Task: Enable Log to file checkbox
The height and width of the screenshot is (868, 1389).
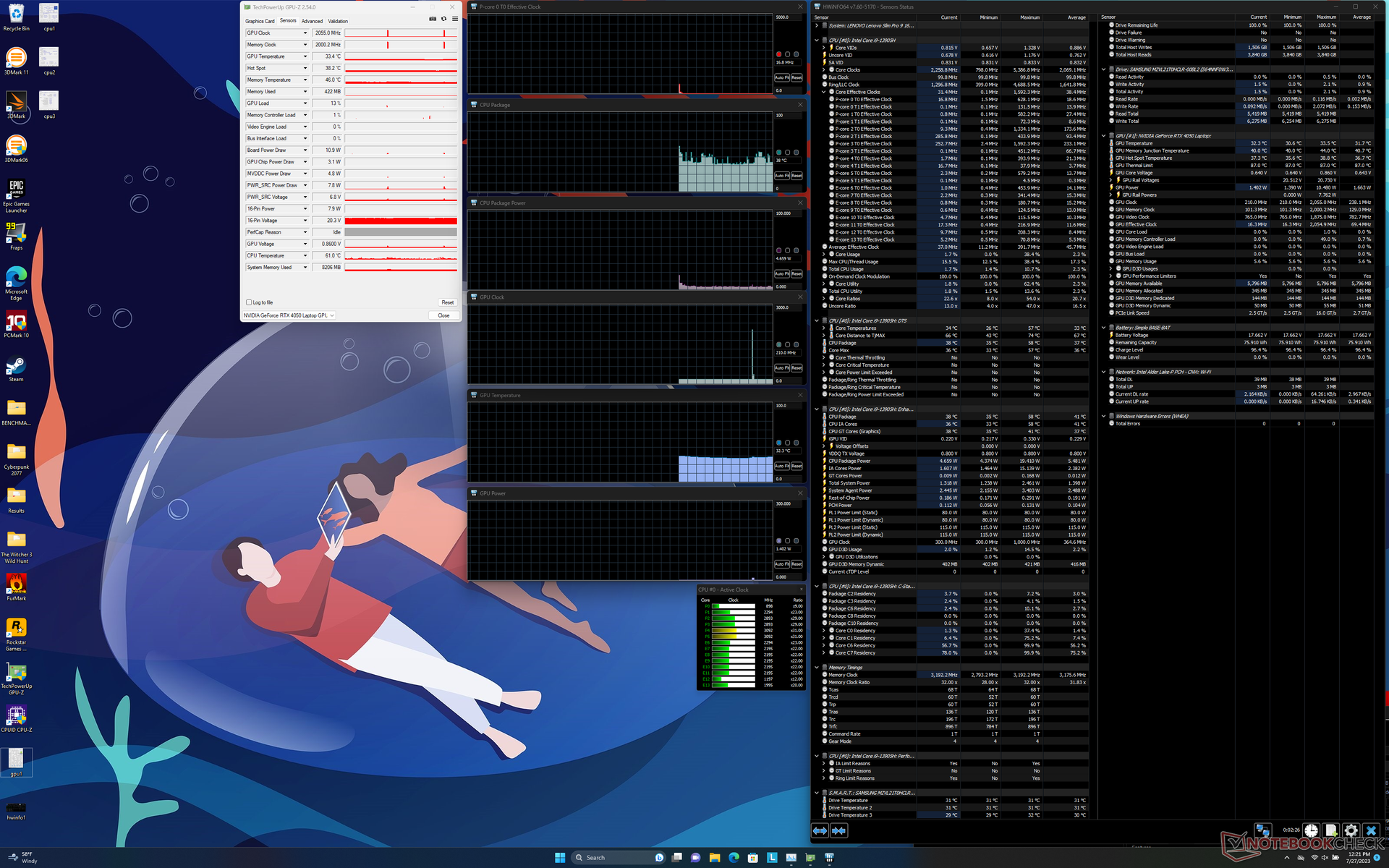Action: [249, 302]
